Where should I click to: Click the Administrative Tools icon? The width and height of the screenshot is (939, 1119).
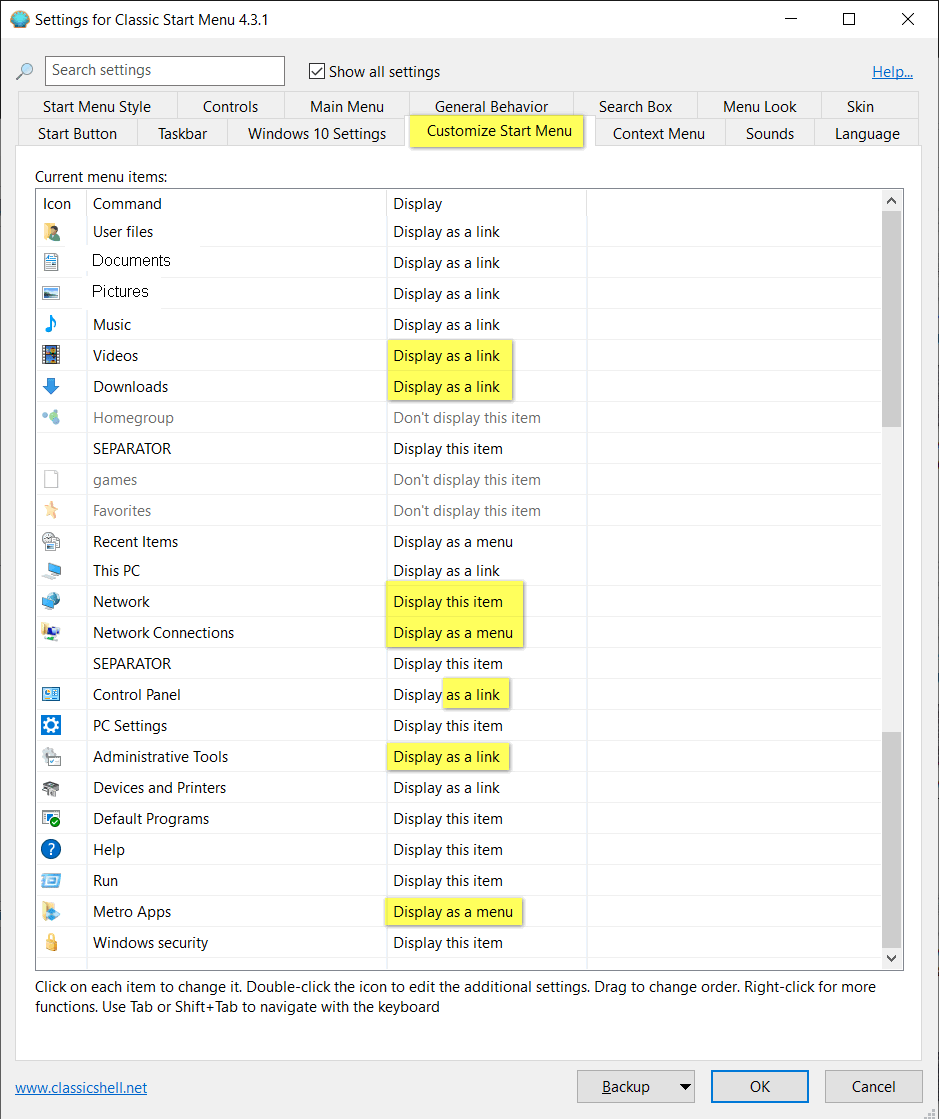coord(51,756)
